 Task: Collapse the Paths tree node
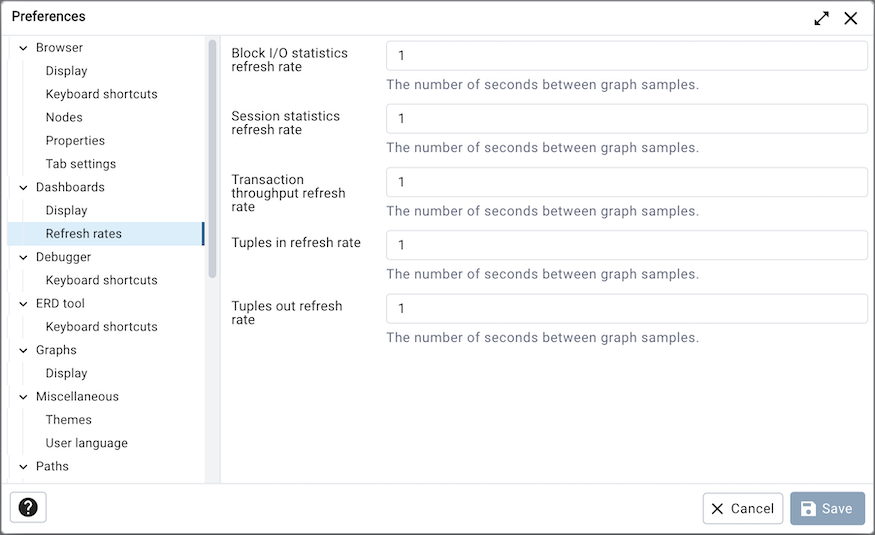[x=23, y=467]
